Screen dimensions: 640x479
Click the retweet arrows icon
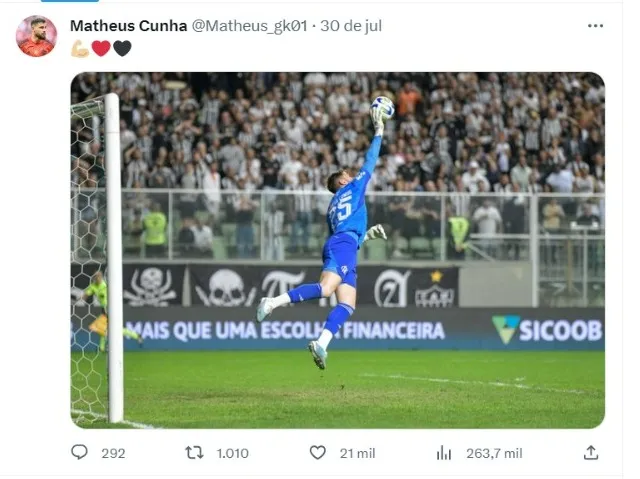click(194, 452)
